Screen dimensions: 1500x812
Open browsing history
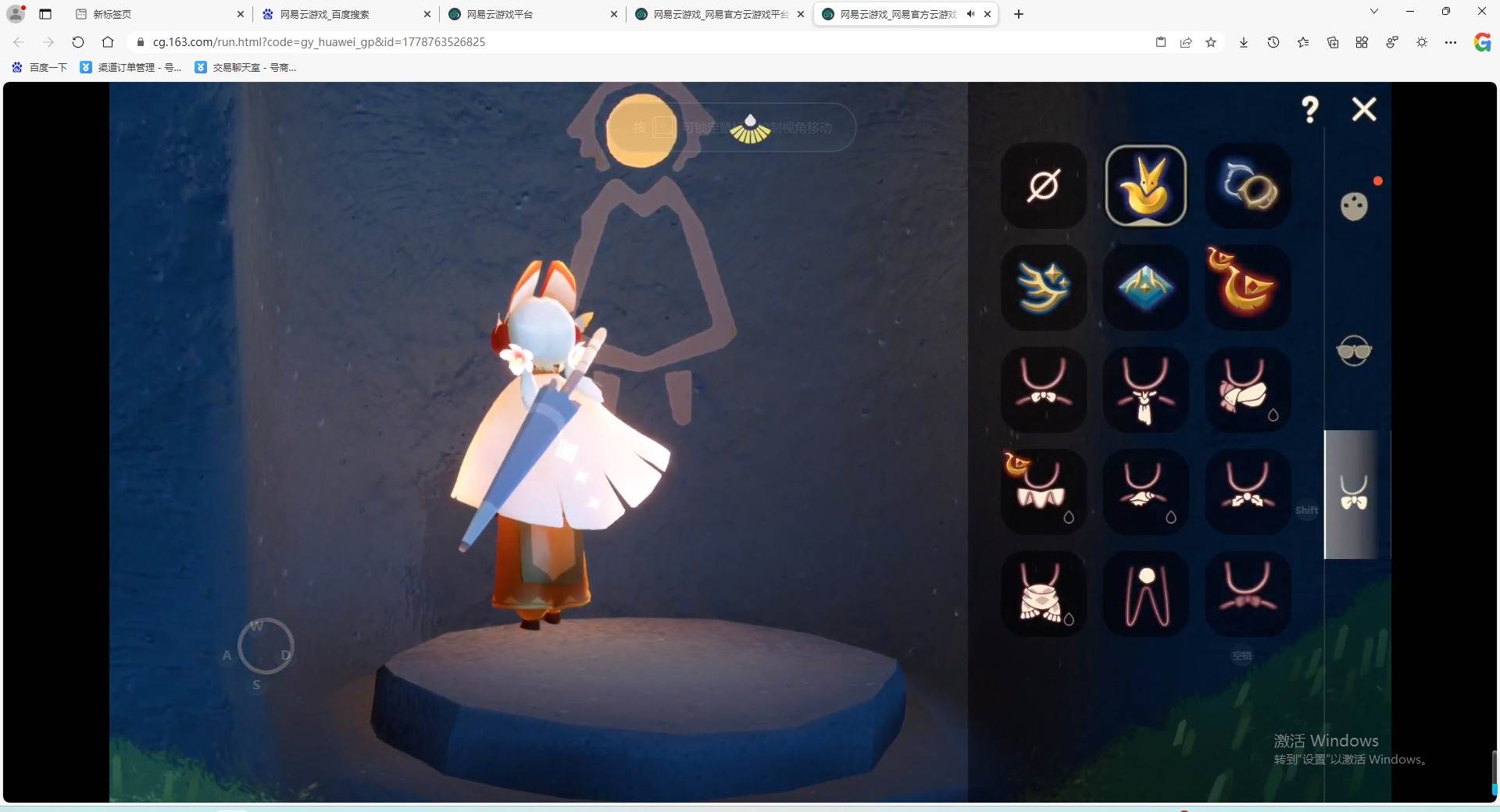[1273, 42]
